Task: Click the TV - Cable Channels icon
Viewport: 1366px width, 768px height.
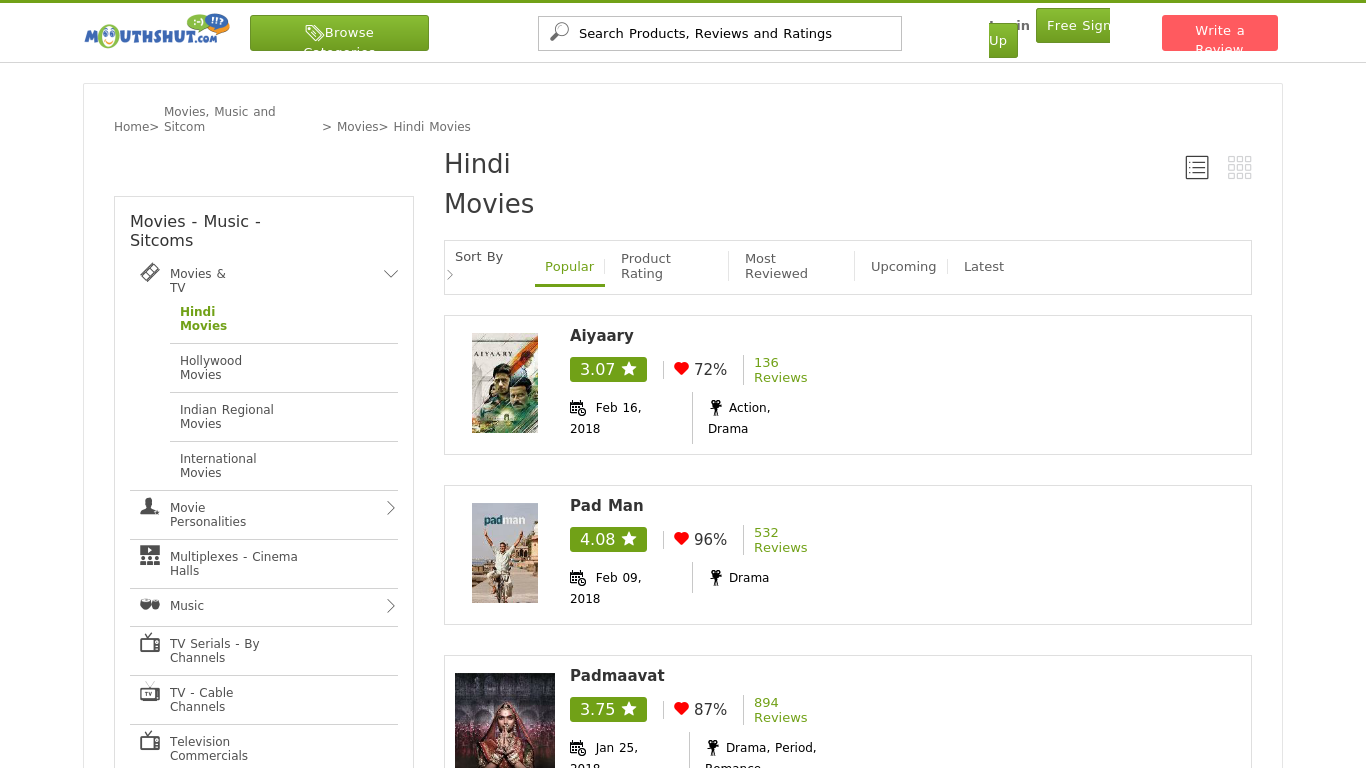Action: [150, 692]
